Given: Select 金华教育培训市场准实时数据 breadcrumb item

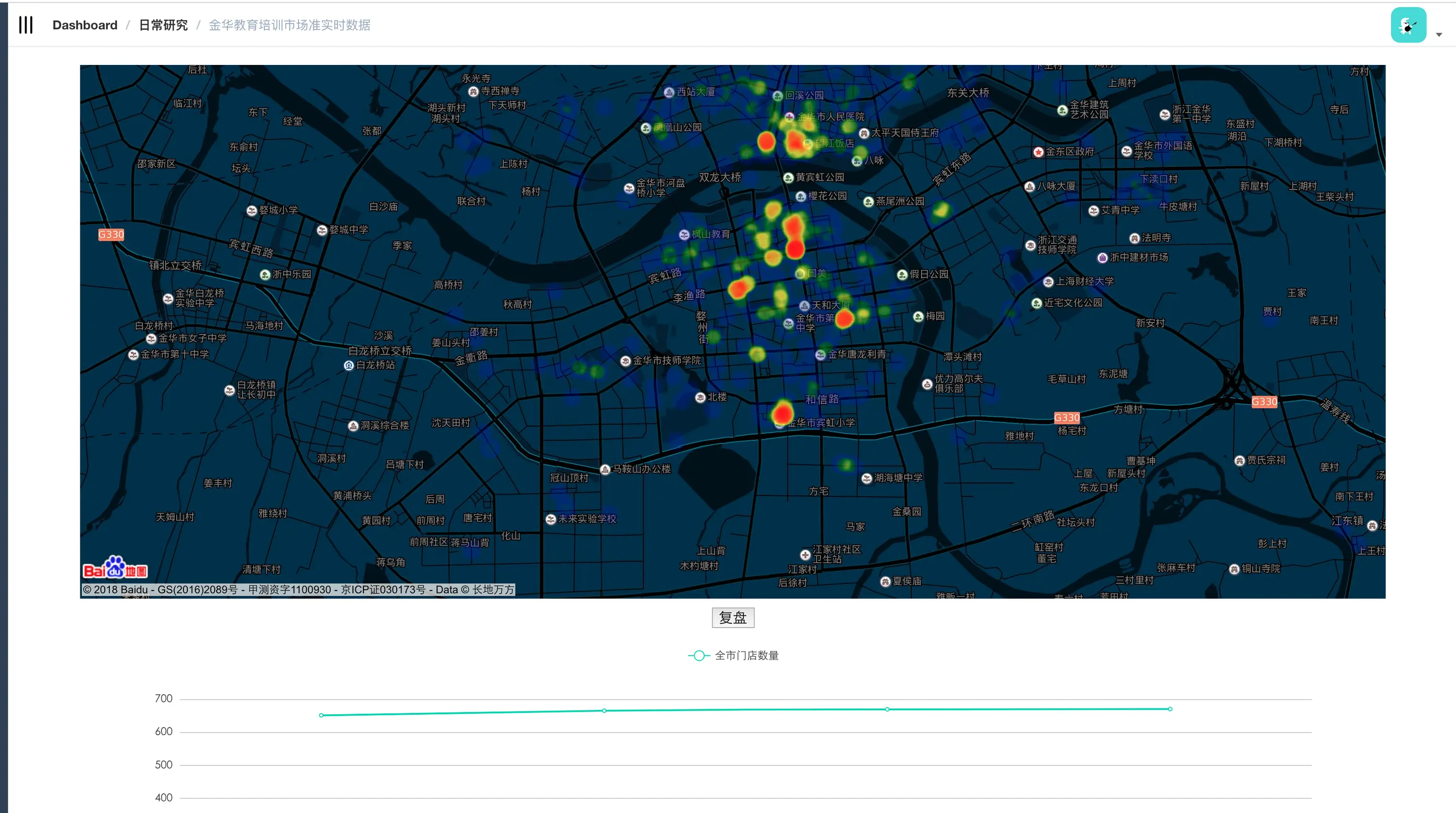Looking at the screenshot, I should pos(289,25).
